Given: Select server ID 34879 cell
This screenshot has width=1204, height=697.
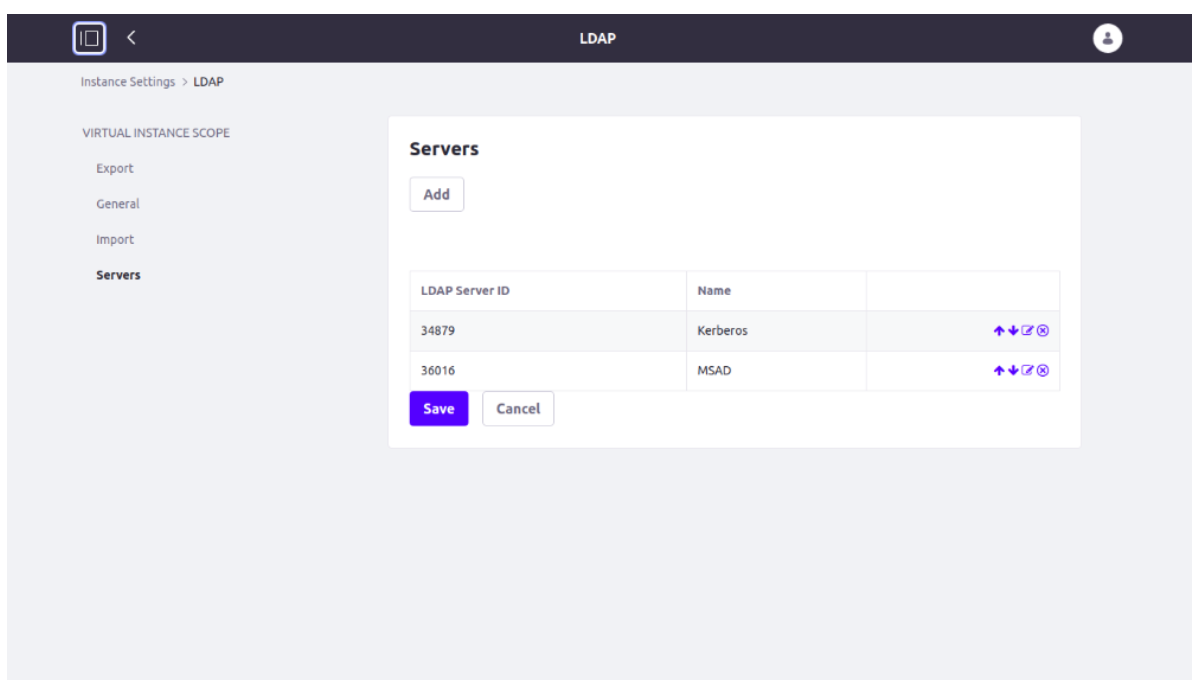Looking at the screenshot, I should pyautogui.click(x=548, y=331).
